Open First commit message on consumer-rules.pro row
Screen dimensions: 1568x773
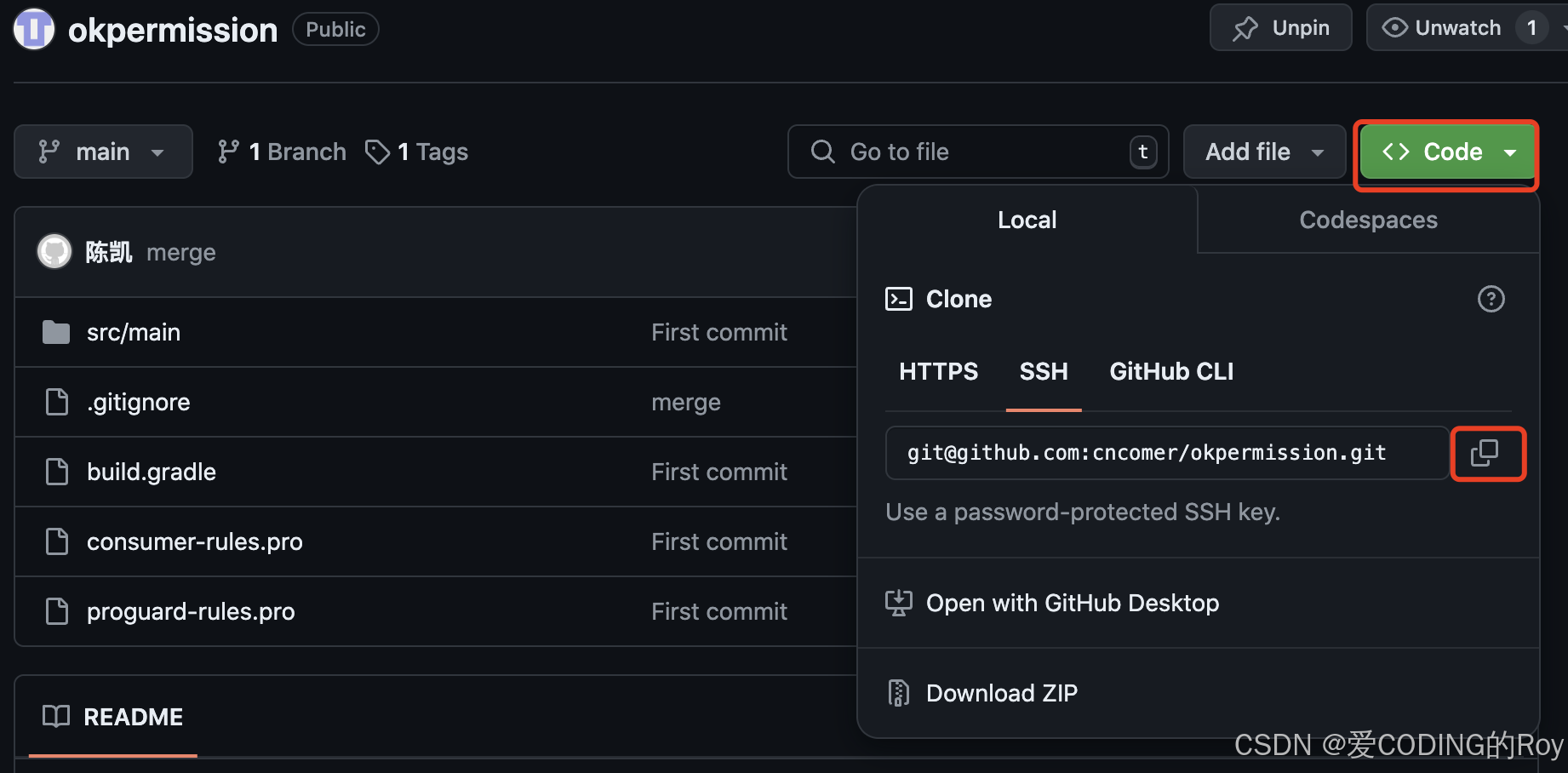pos(719,541)
